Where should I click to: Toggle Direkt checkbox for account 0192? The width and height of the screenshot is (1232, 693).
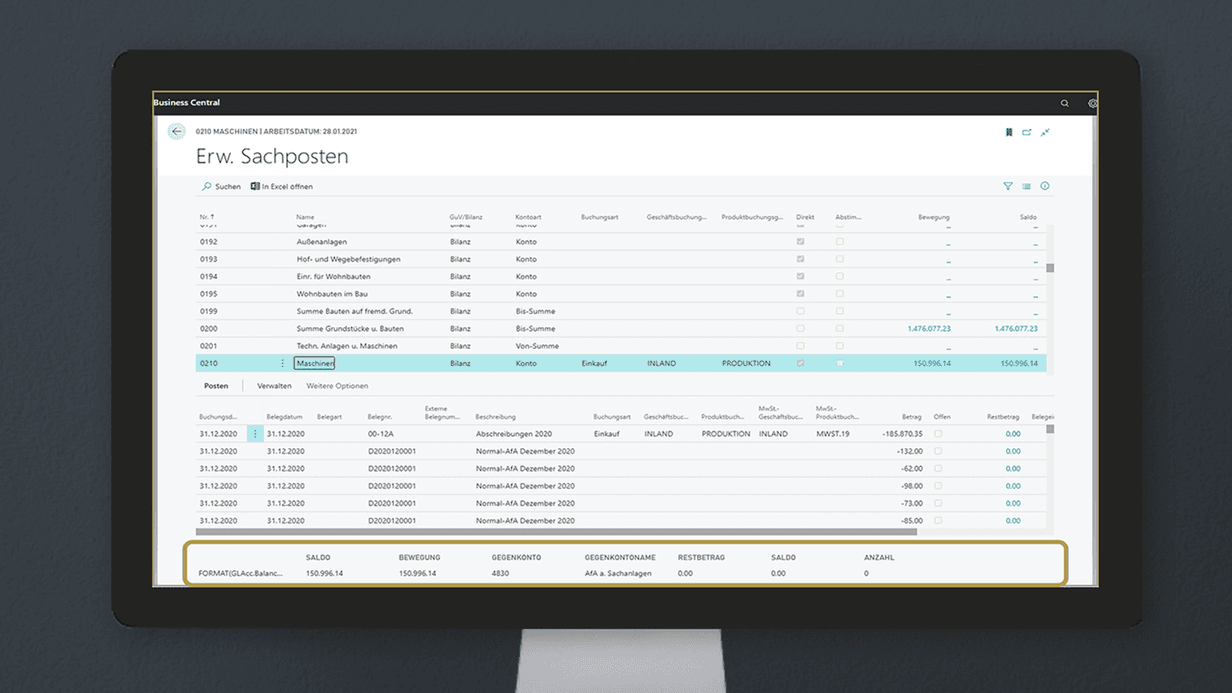(799, 242)
